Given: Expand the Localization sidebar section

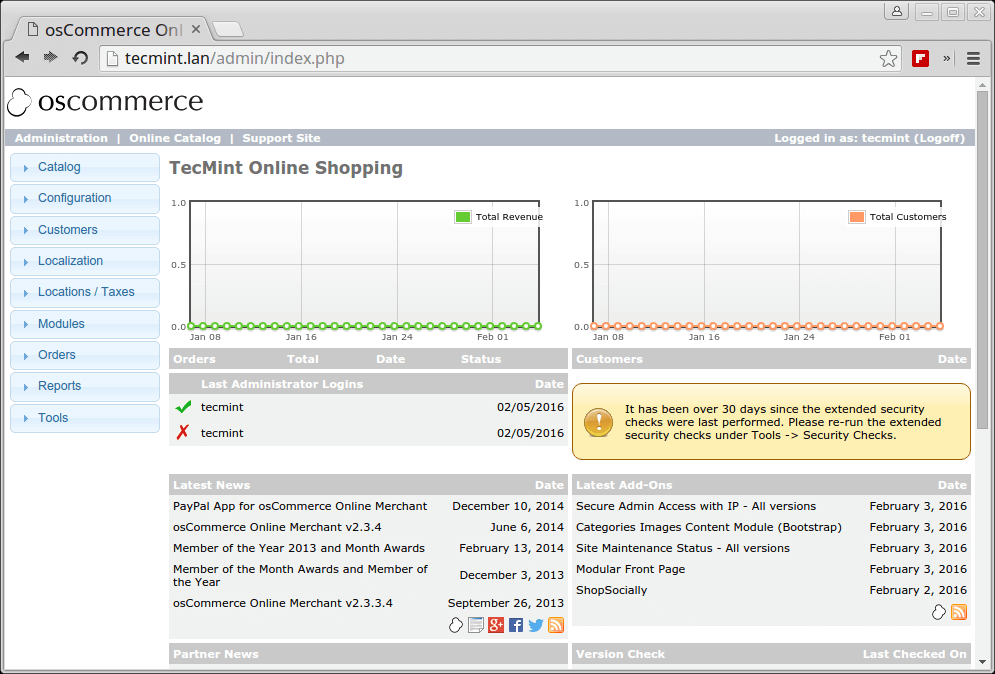Looking at the screenshot, I should click(x=85, y=261).
